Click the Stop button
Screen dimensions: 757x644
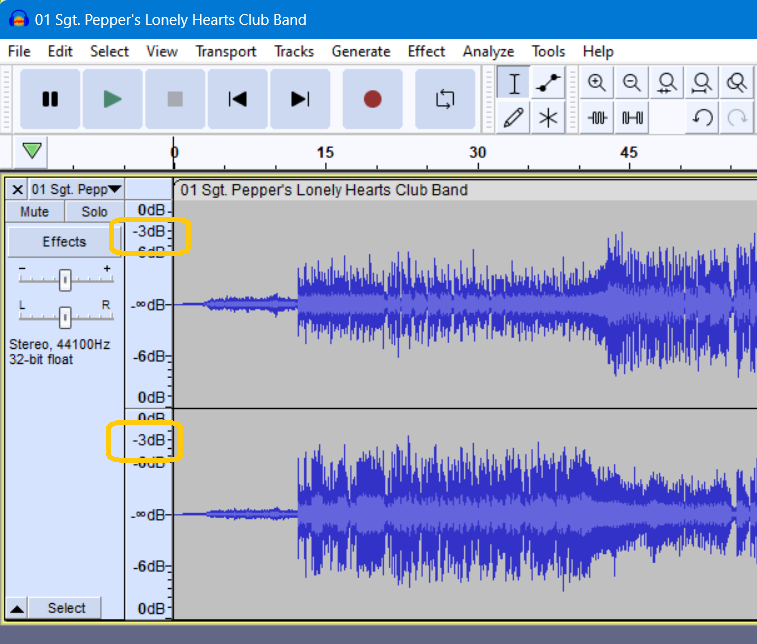click(175, 99)
